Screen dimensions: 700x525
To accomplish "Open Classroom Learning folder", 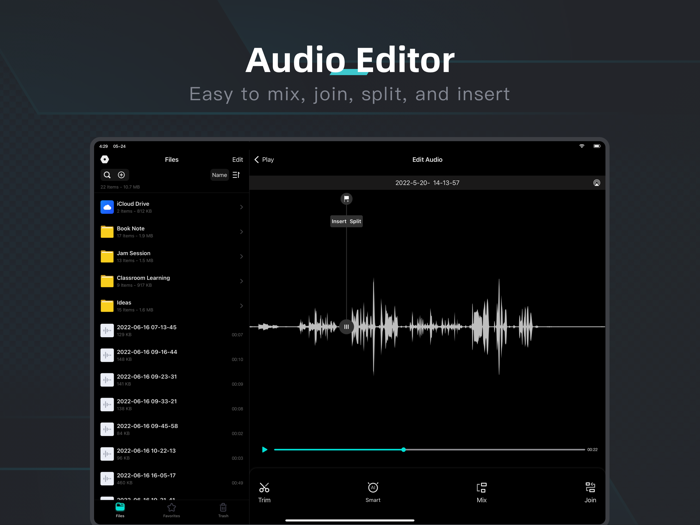I will point(171,281).
